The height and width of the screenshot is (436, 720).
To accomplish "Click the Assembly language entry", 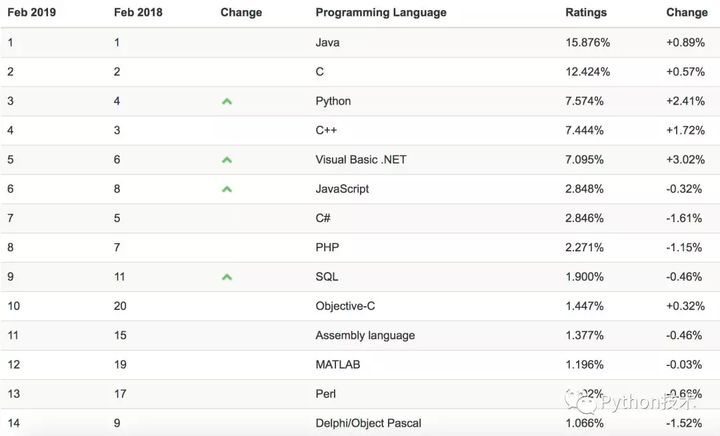I will (x=365, y=335).
